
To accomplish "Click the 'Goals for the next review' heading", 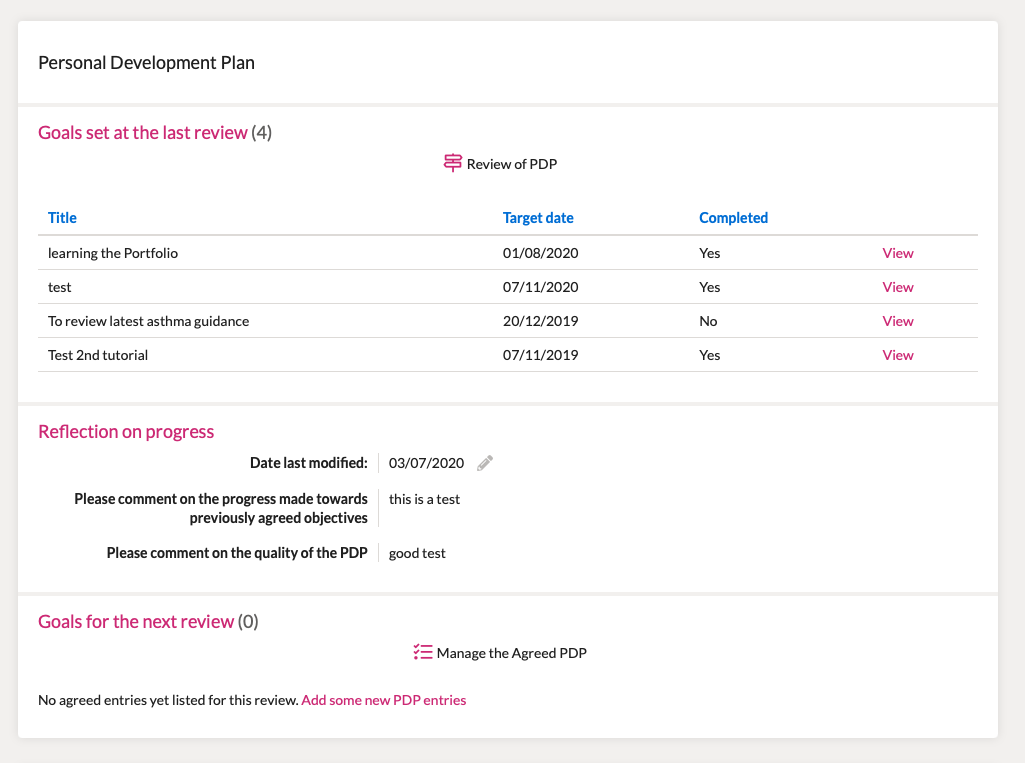I will click(x=136, y=621).
